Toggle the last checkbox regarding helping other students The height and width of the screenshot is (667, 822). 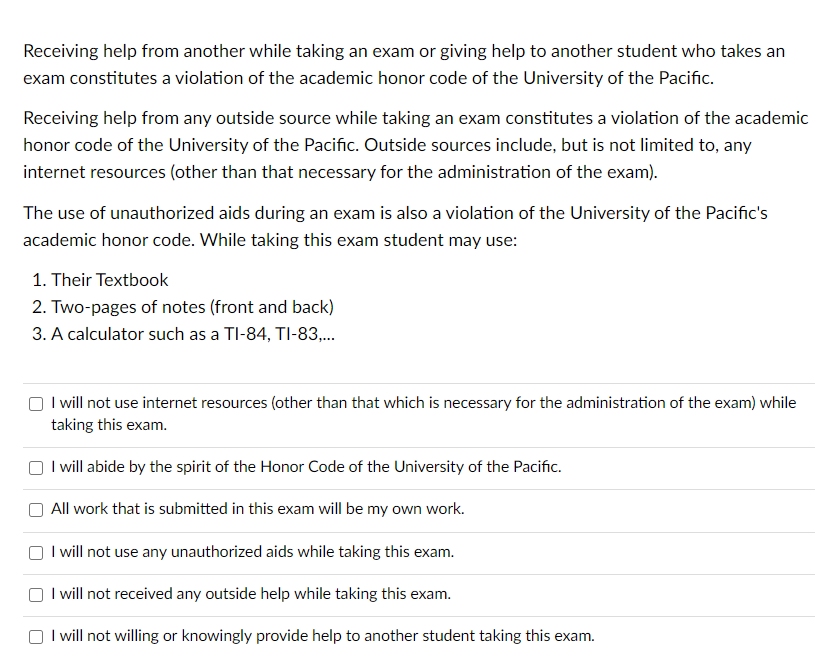click(36, 636)
